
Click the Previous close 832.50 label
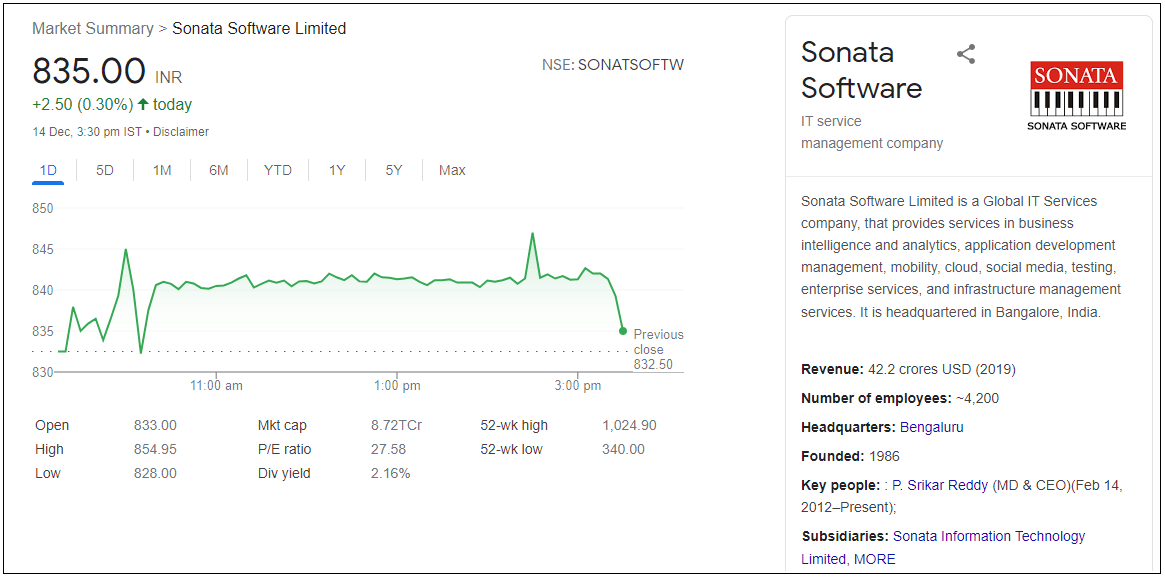pos(658,349)
